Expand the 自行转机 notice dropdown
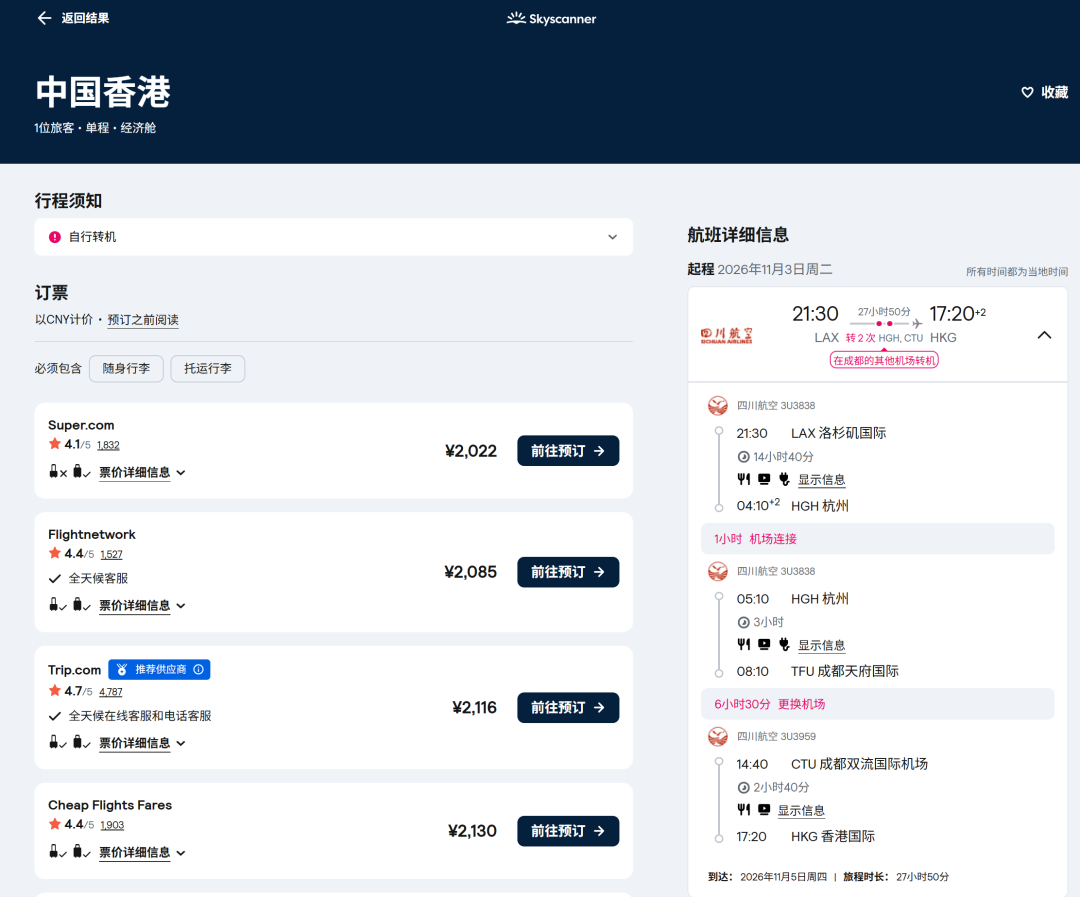The width and height of the screenshot is (1080, 897). point(612,237)
